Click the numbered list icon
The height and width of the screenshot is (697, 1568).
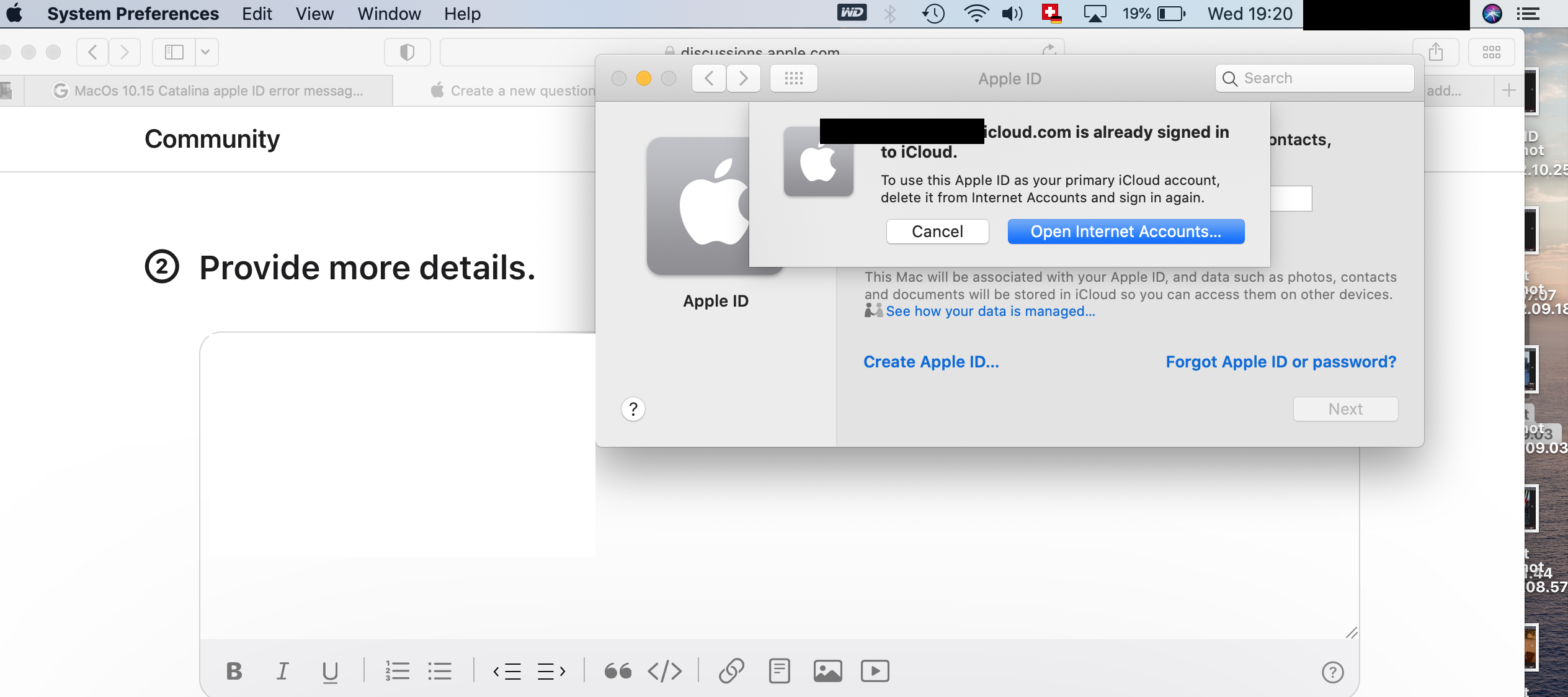coord(397,671)
